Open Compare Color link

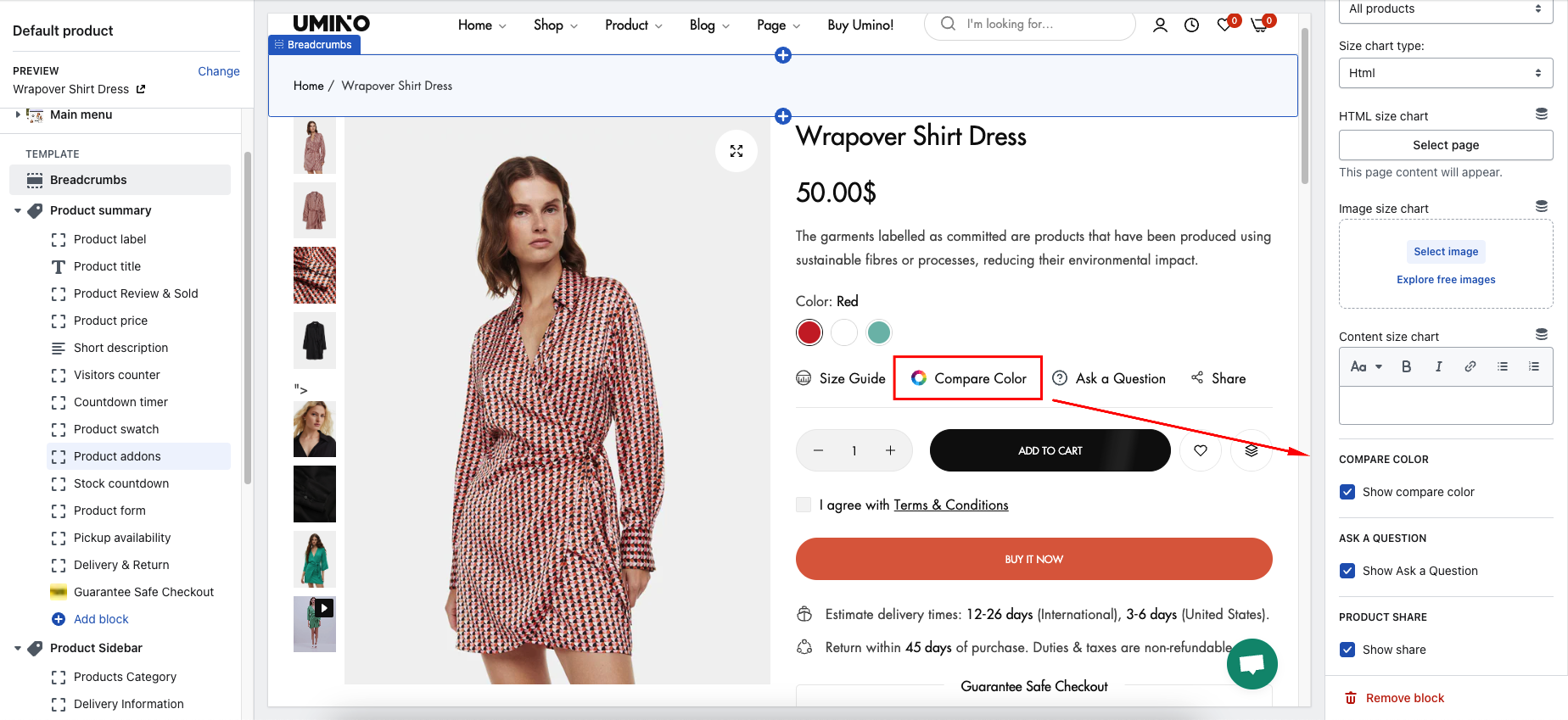coord(968,378)
